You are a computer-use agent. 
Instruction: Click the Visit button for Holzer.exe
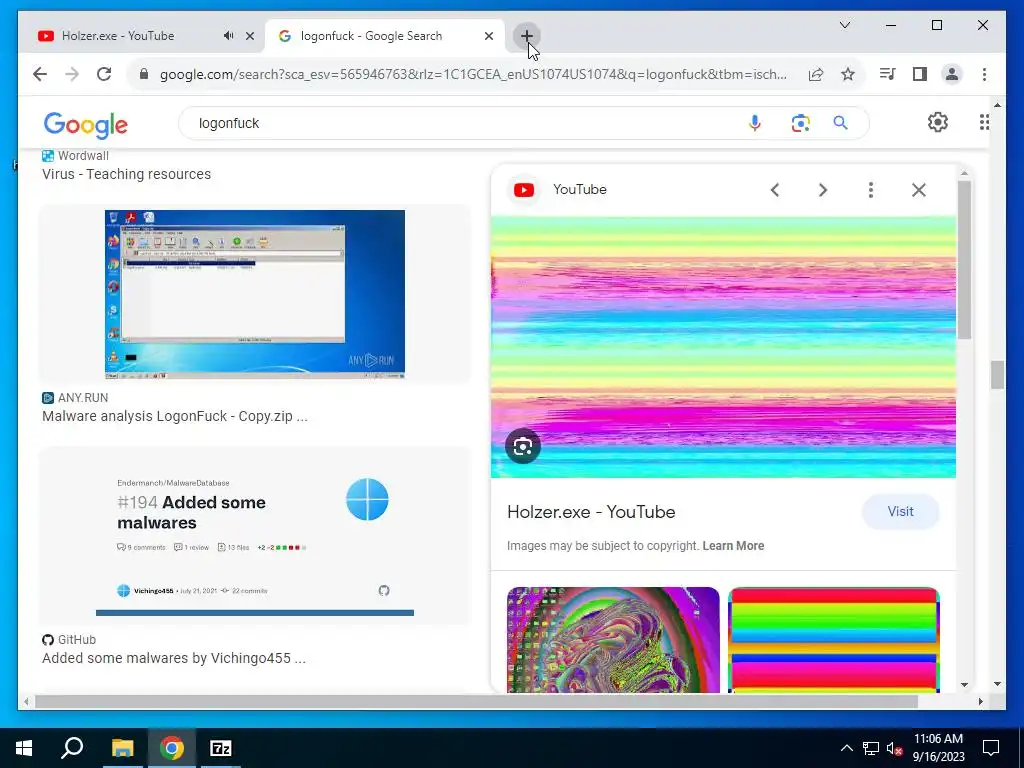point(901,512)
